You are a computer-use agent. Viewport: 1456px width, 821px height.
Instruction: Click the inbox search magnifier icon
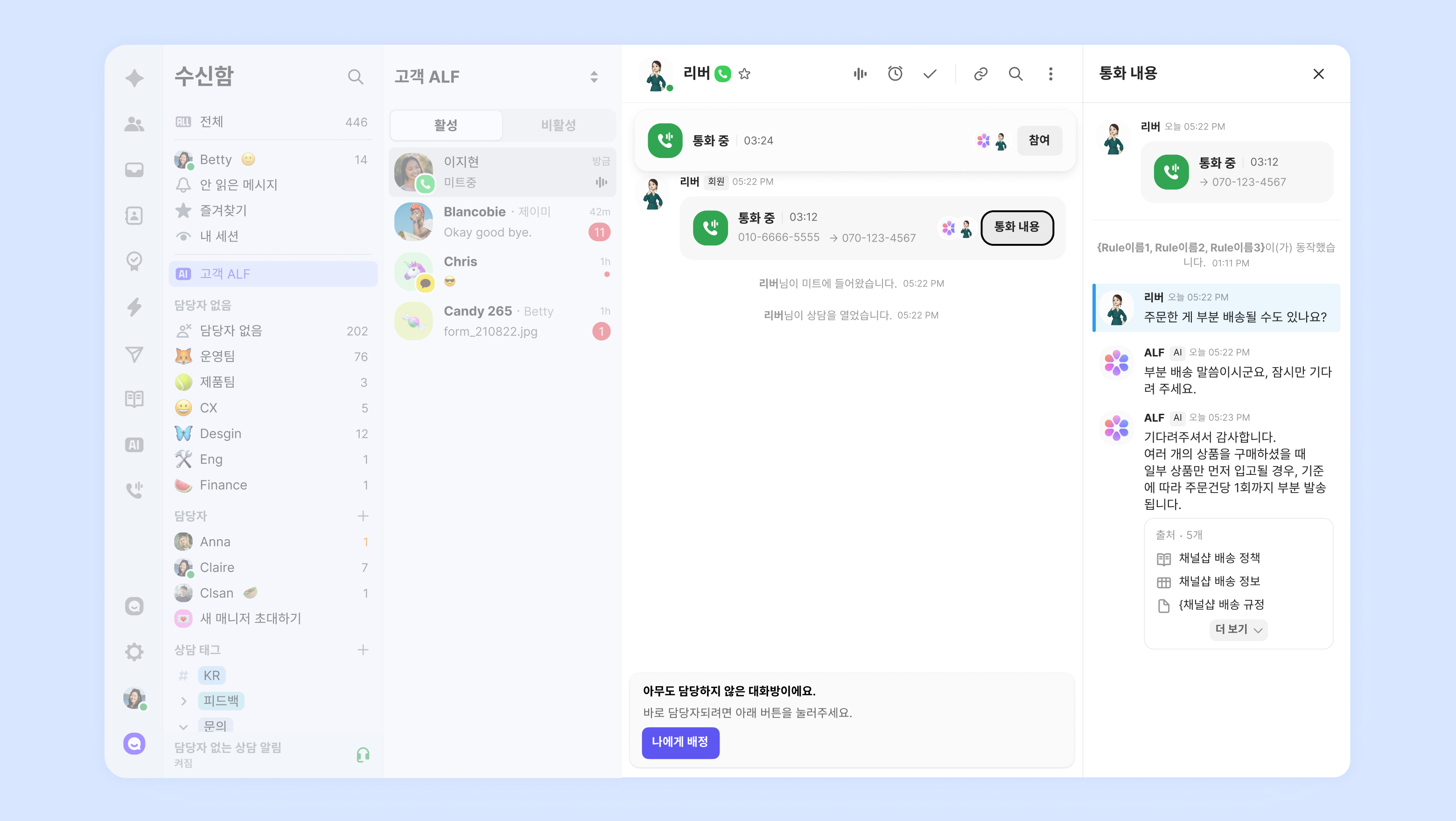click(x=355, y=77)
